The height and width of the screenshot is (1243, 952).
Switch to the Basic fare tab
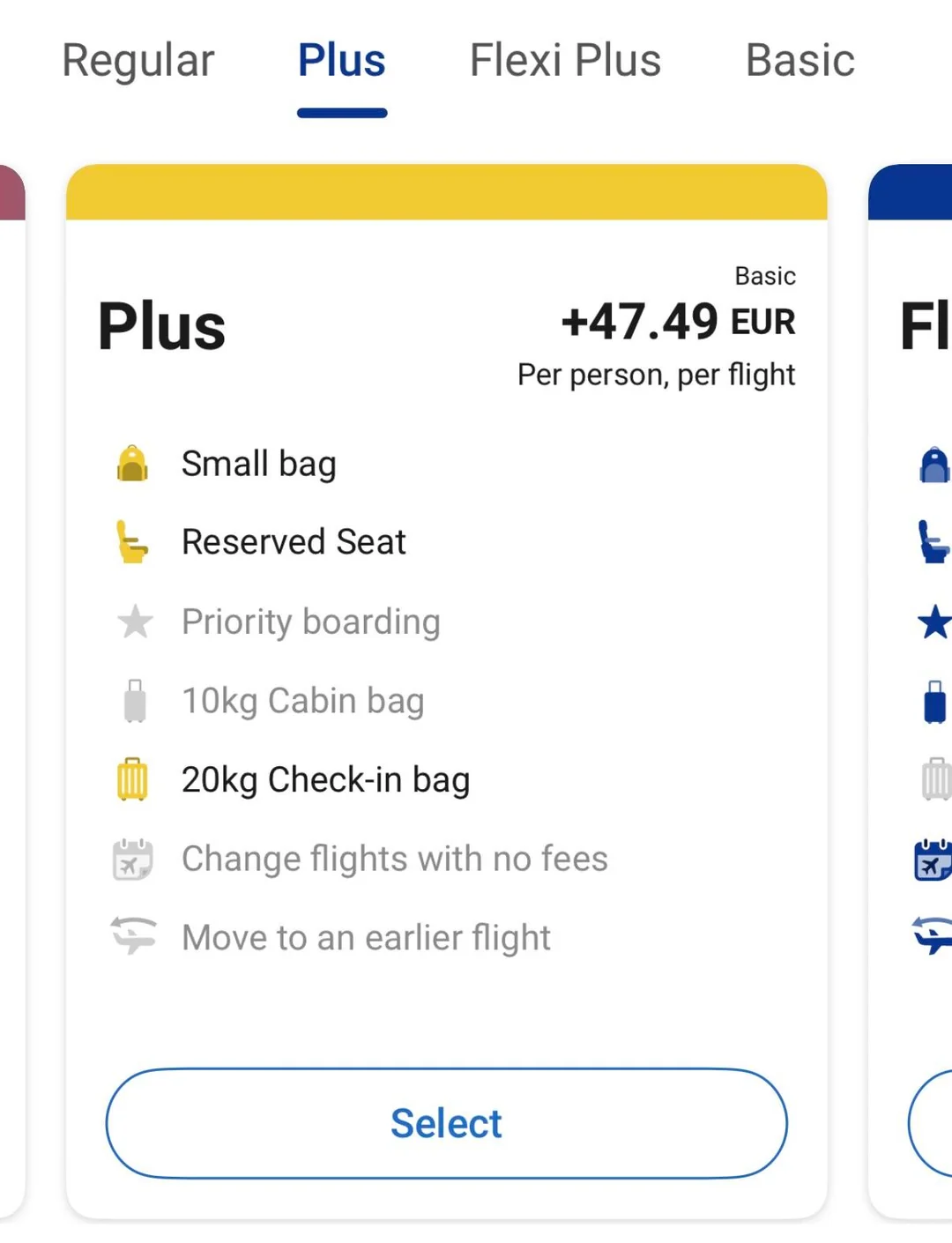click(800, 61)
